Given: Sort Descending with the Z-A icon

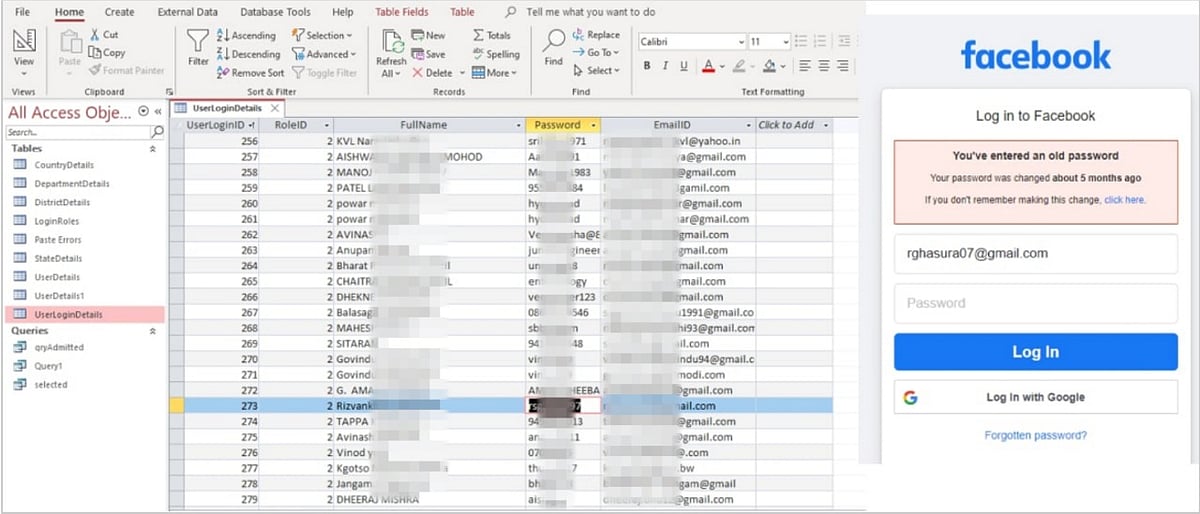Looking at the screenshot, I should pyautogui.click(x=224, y=54).
